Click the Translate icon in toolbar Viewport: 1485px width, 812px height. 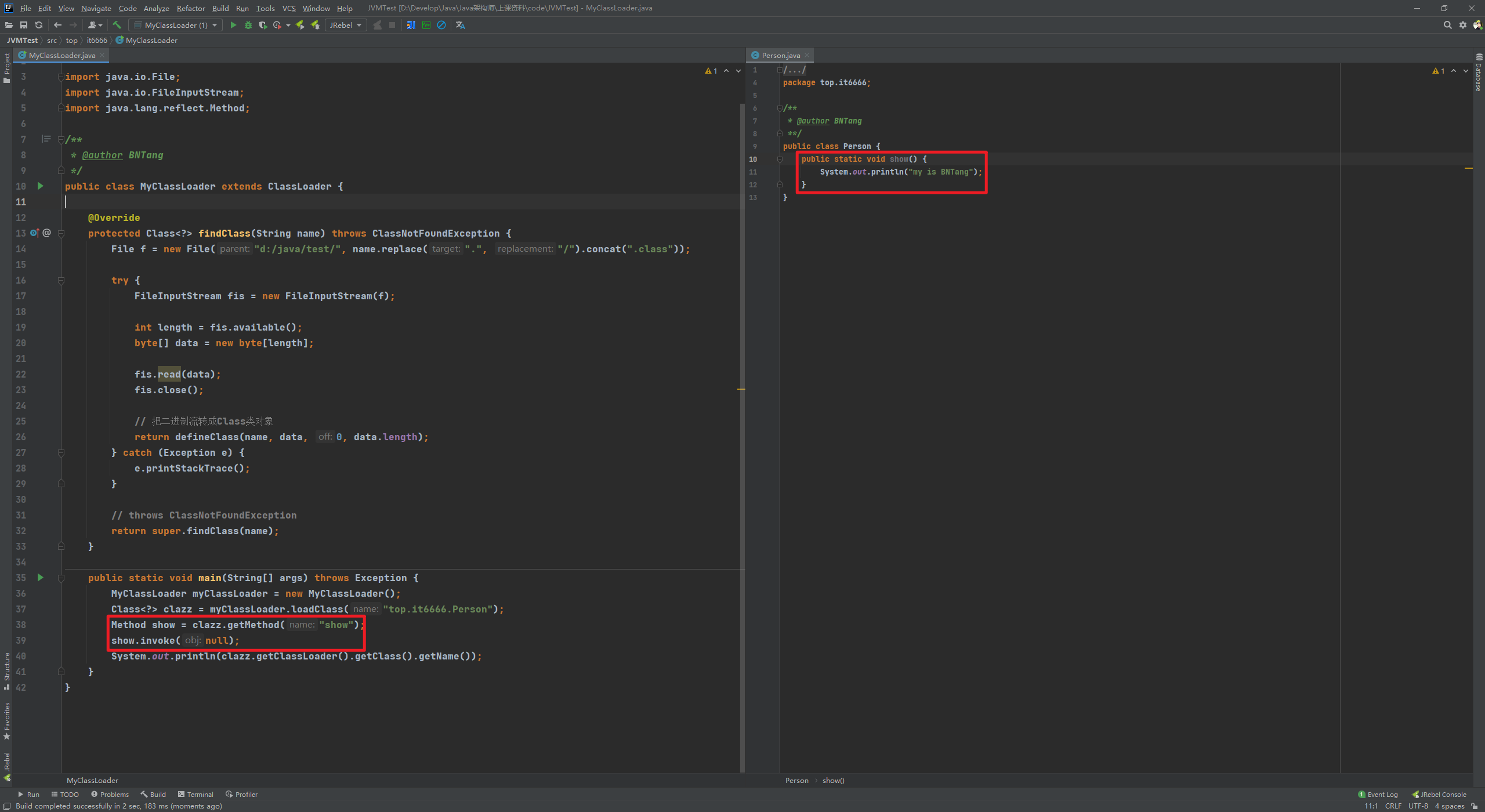click(461, 25)
